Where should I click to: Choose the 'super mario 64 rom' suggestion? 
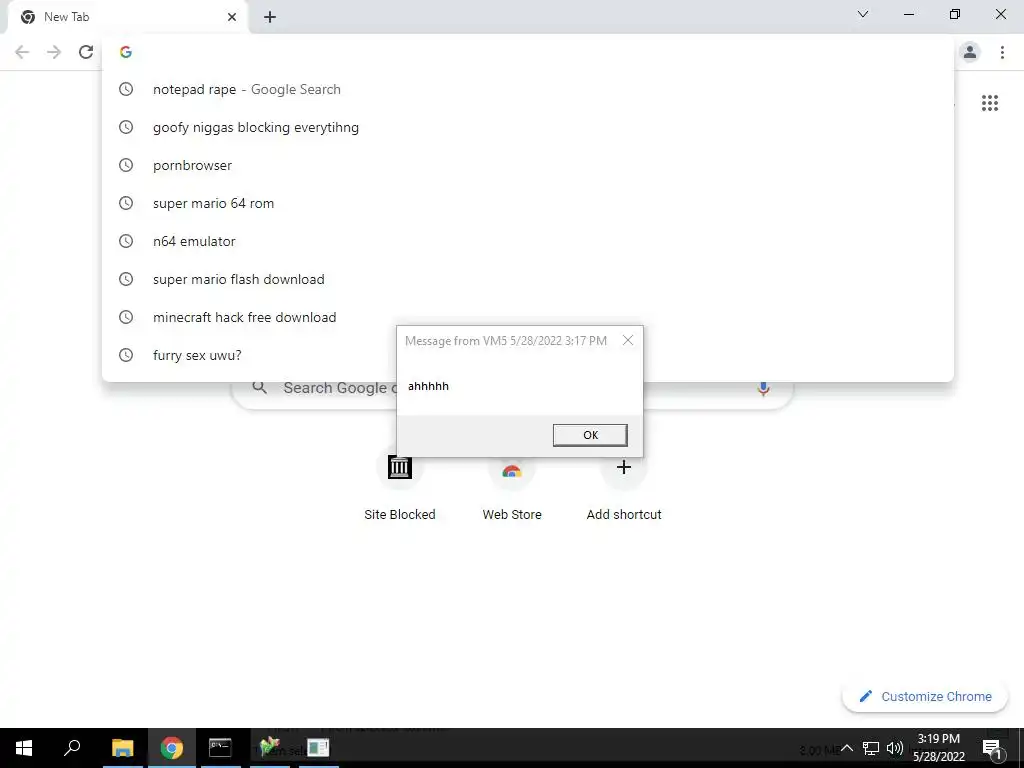(x=528, y=203)
